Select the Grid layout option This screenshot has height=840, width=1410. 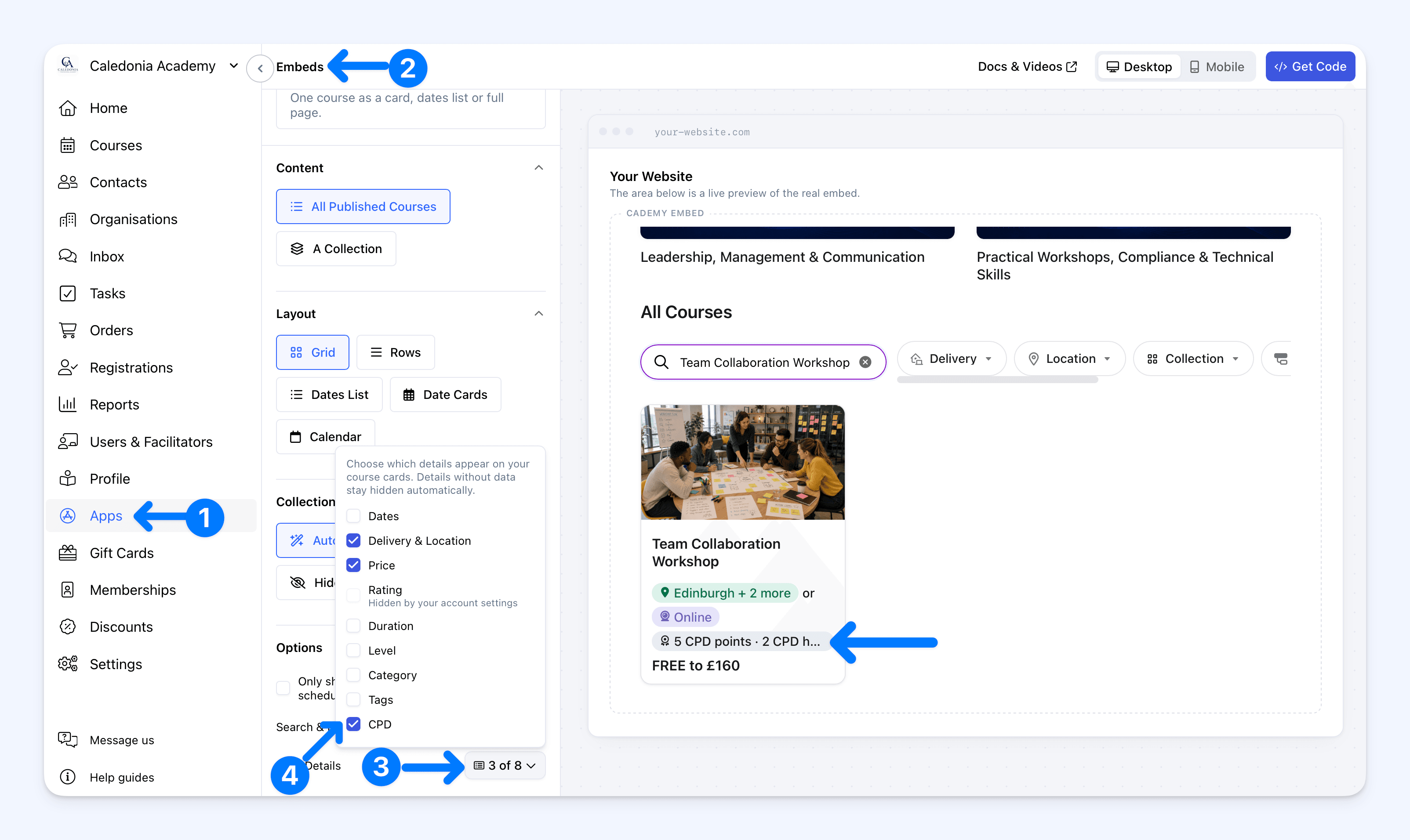[313, 352]
